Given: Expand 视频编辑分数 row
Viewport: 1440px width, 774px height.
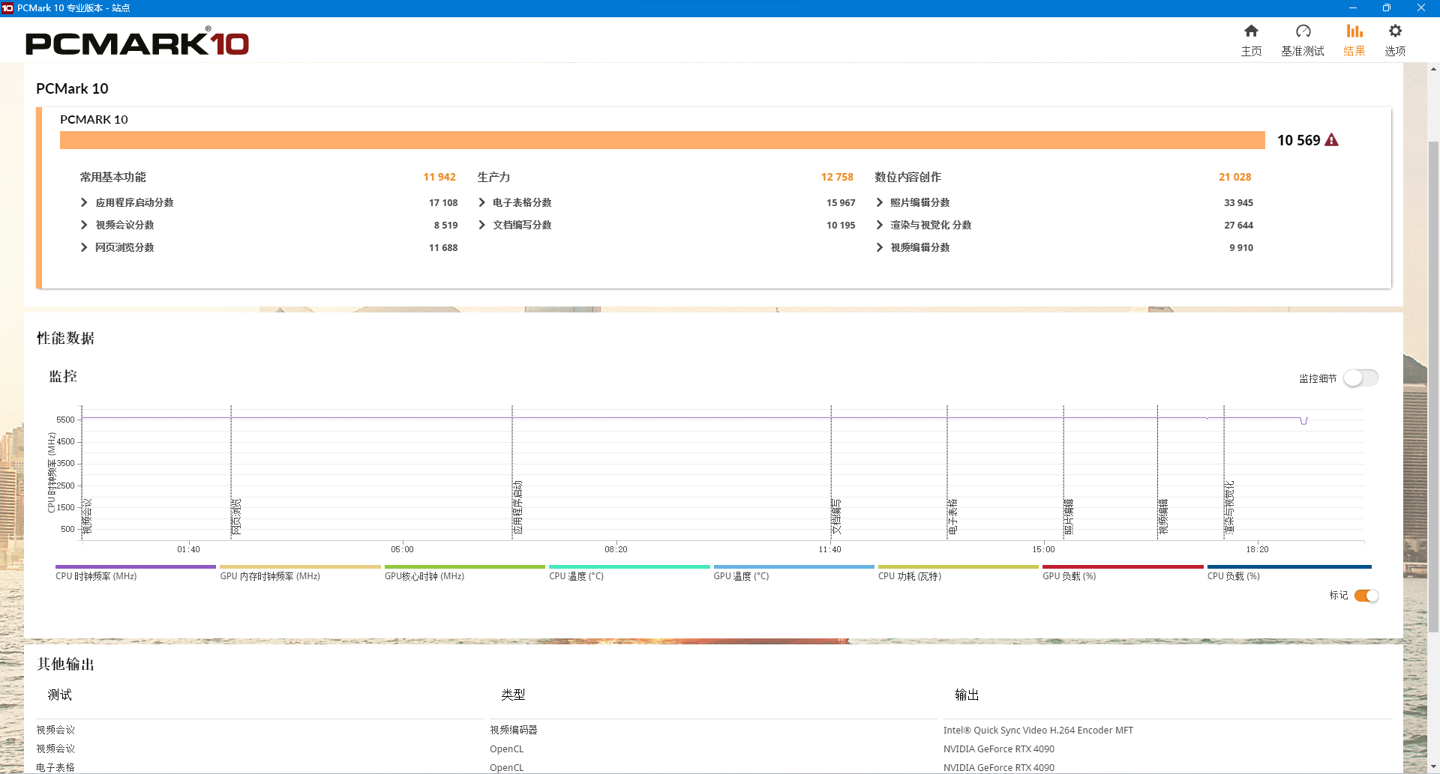Looking at the screenshot, I should pos(880,248).
